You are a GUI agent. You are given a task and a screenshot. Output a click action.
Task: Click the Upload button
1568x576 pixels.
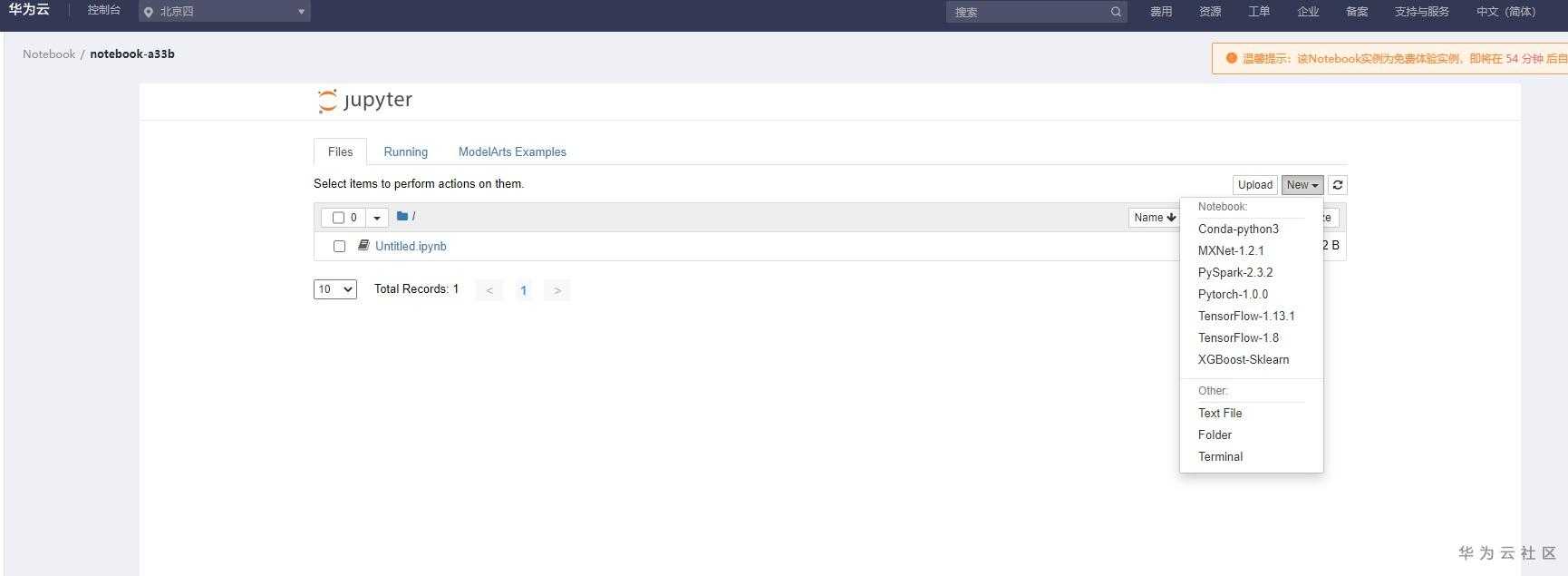click(1255, 185)
